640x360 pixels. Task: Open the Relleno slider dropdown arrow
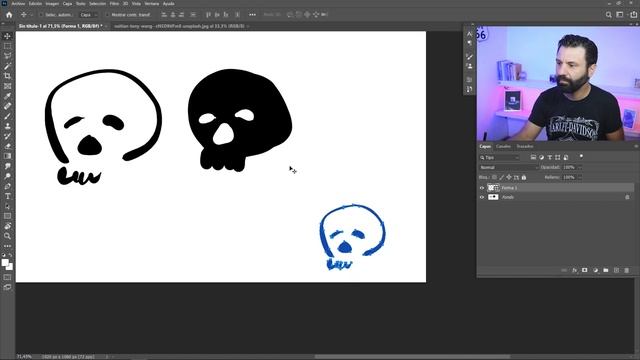[580, 177]
